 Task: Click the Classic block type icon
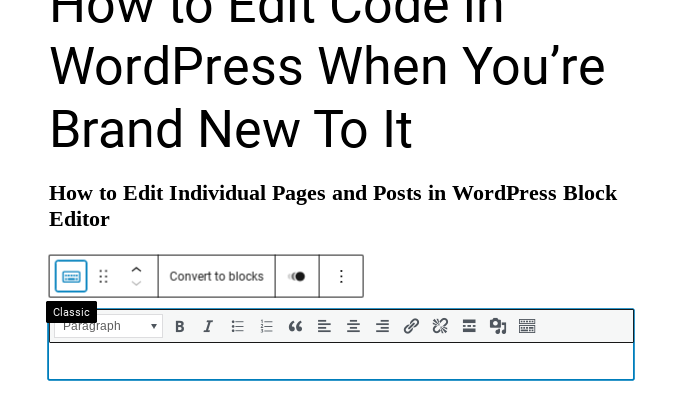coord(71,276)
